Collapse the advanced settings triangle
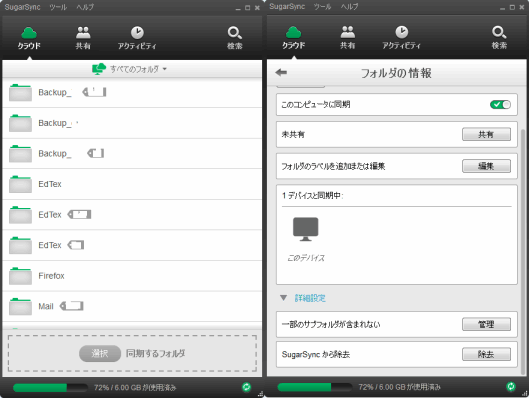The image size is (529, 398). point(283,298)
